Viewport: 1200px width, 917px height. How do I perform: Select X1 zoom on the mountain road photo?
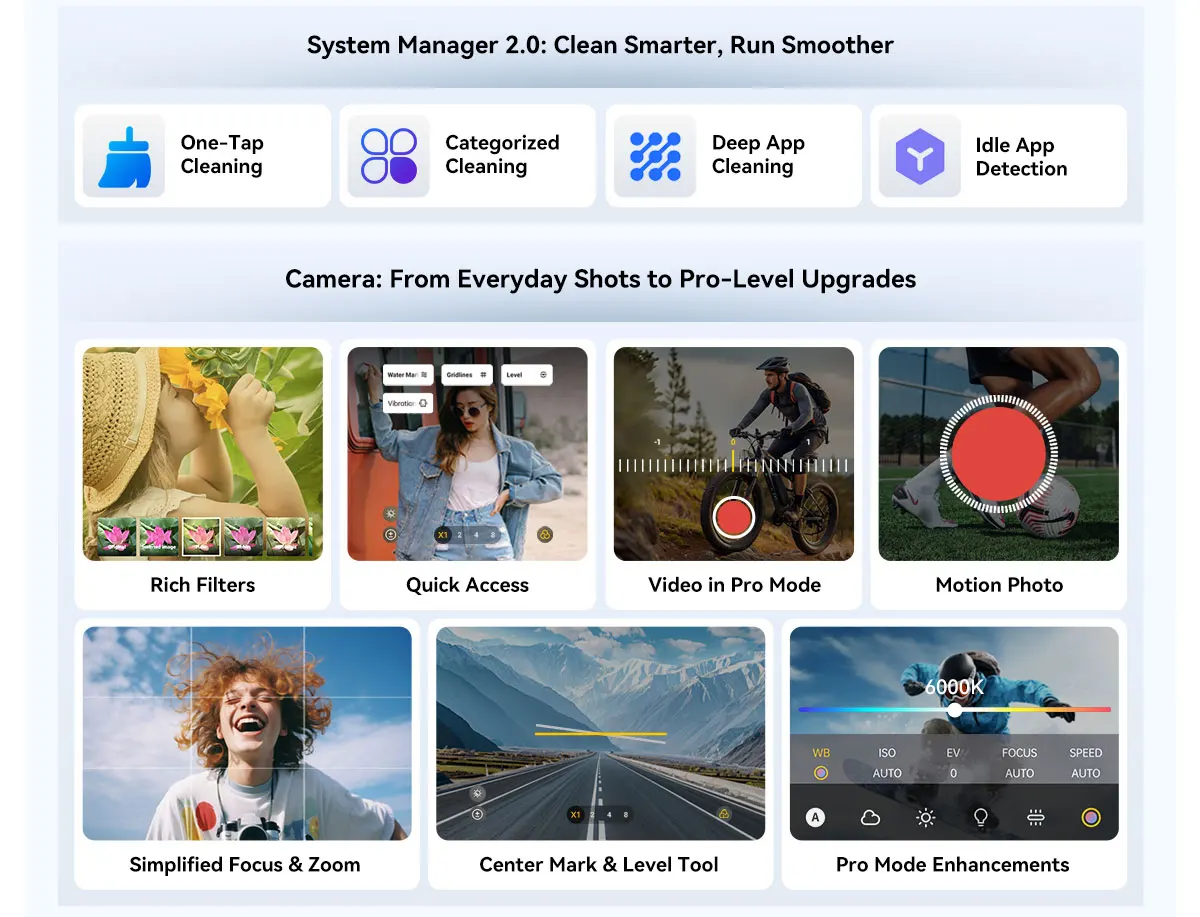coord(575,815)
